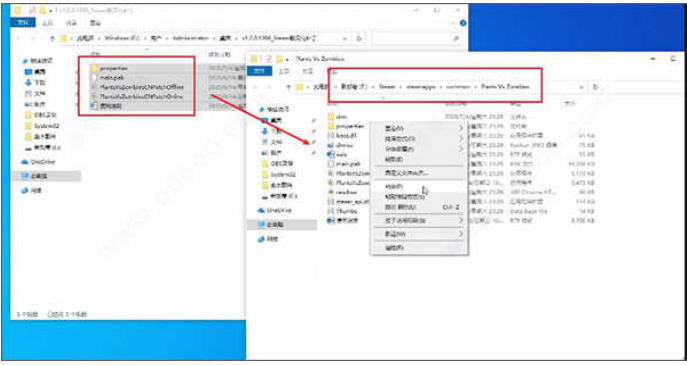The image size is (687, 365).
Task: Click steamapps in the address breadcrumb
Action: pyautogui.click(x=421, y=87)
